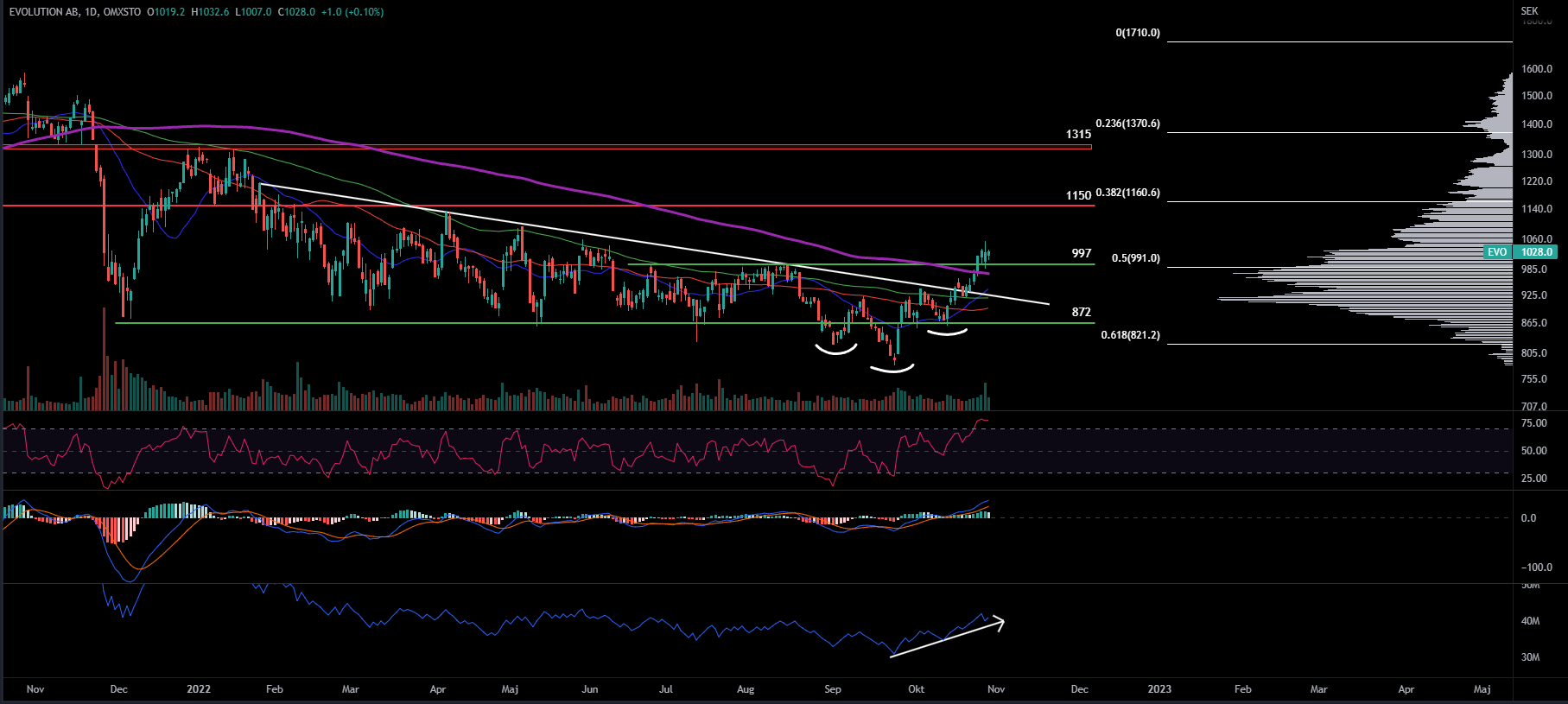This screenshot has height=704, width=1568.
Task: Select the lowest white arc under the candles
Action: 892,370
